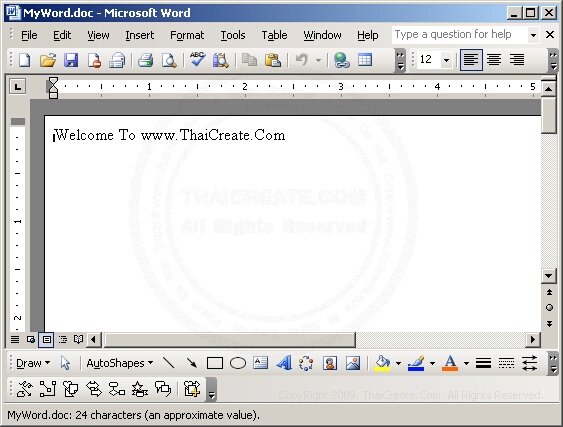This screenshot has width=563, height=427.
Task: Click the More AutoShapes icon
Action: pos(192,389)
